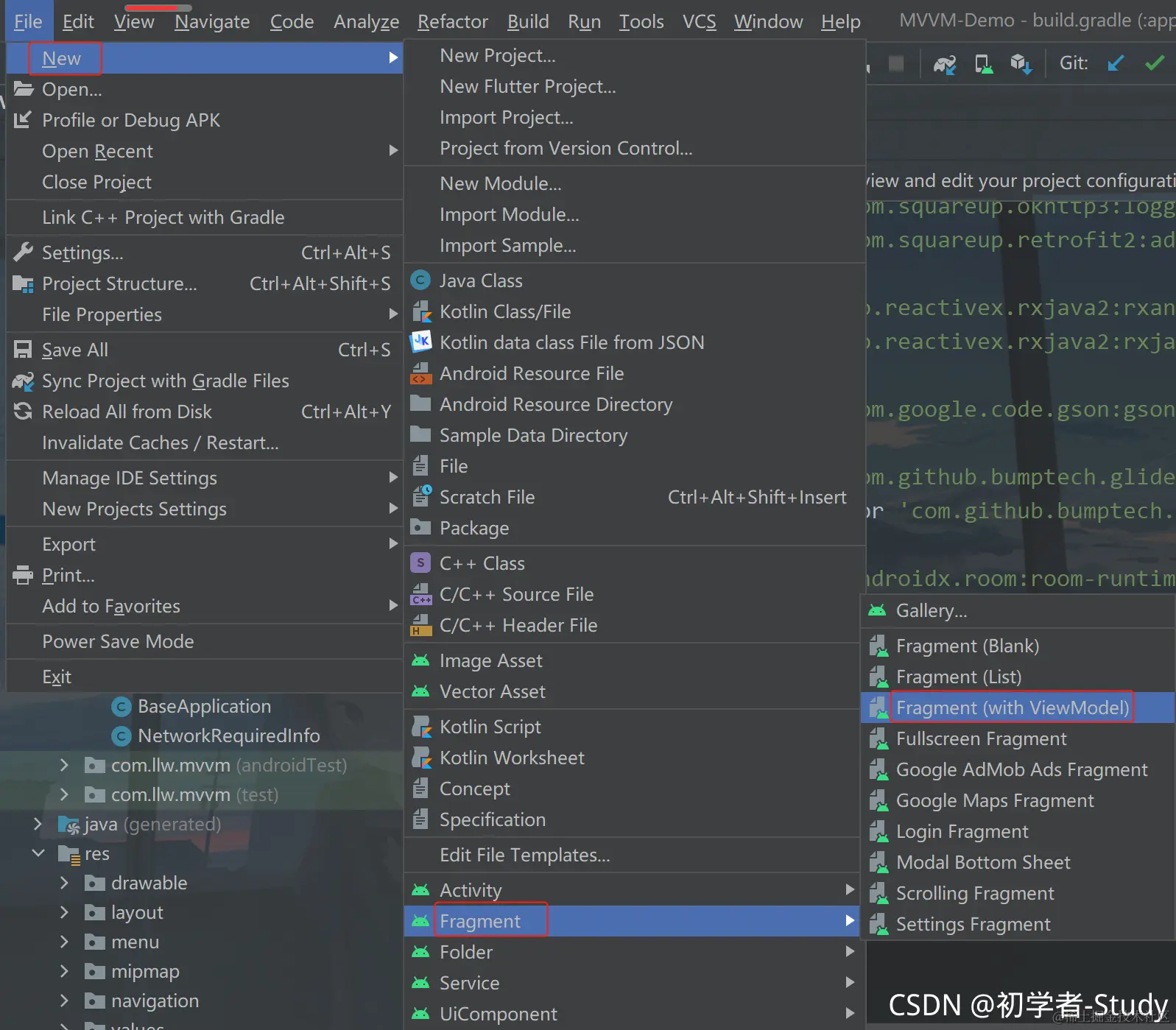Collapse the res folder chevron

[x=38, y=853]
